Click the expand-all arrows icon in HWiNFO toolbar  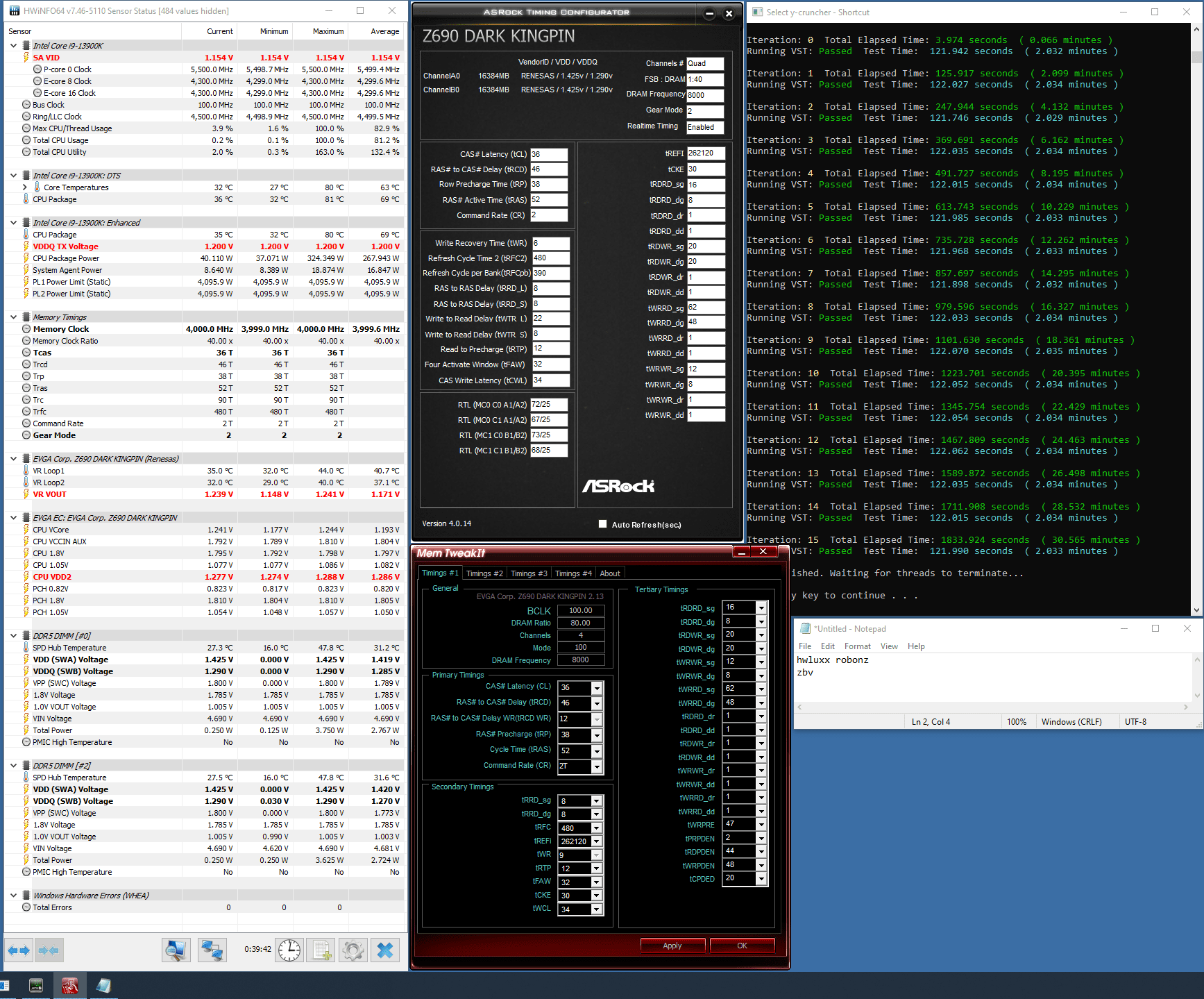pyautogui.click(x=19, y=950)
